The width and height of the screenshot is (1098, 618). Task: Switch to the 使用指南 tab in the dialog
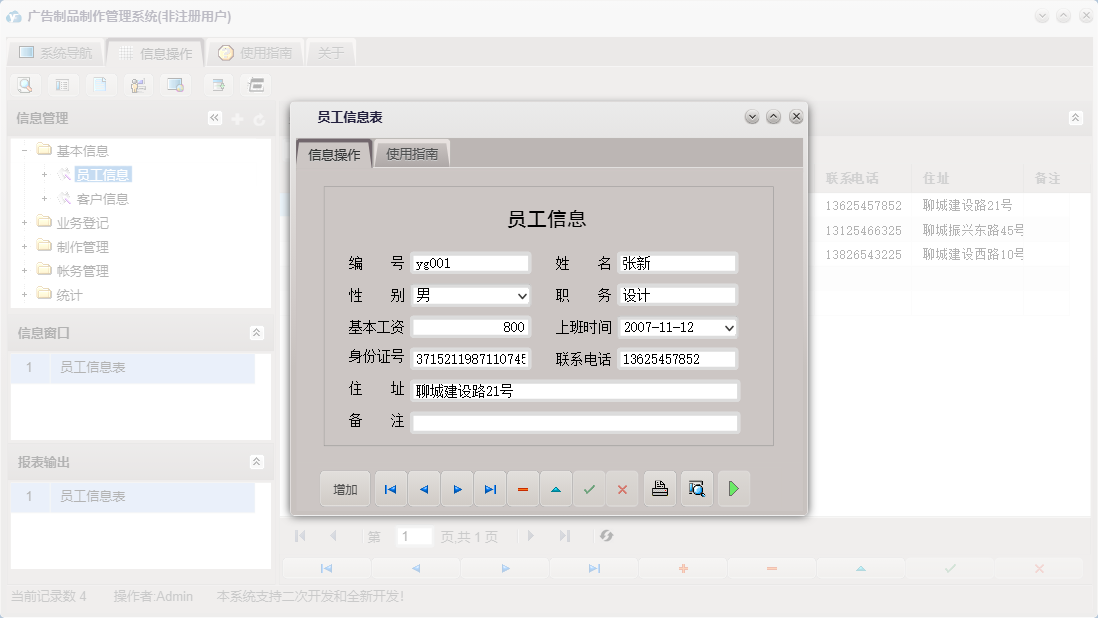[x=411, y=155]
